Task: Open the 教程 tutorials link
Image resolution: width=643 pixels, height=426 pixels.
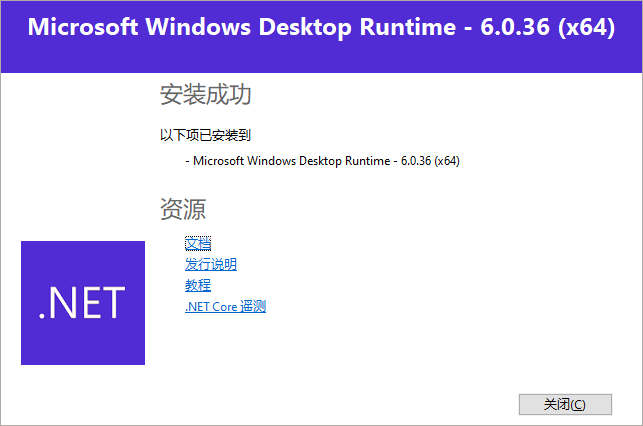Action: tap(198, 285)
